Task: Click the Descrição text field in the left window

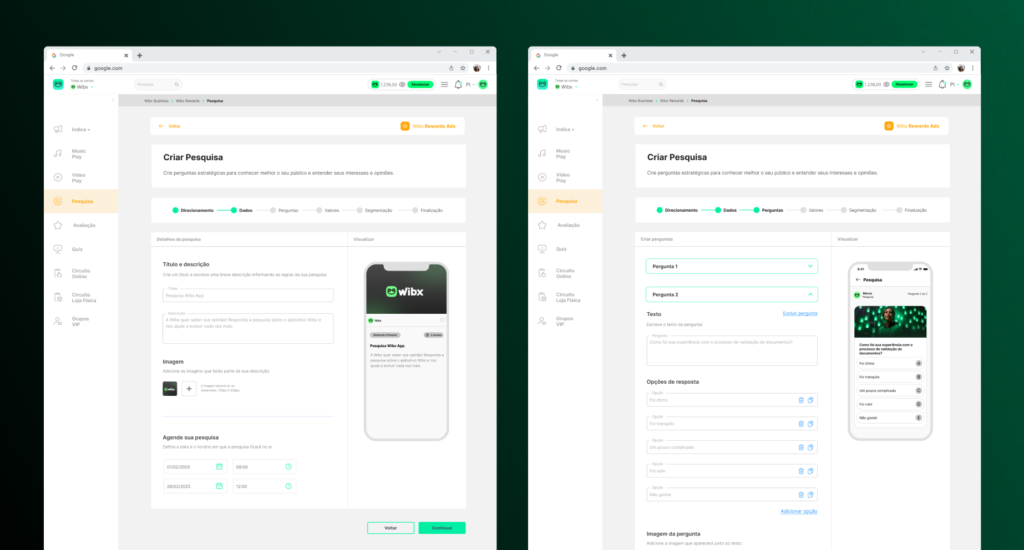Action: click(x=248, y=328)
